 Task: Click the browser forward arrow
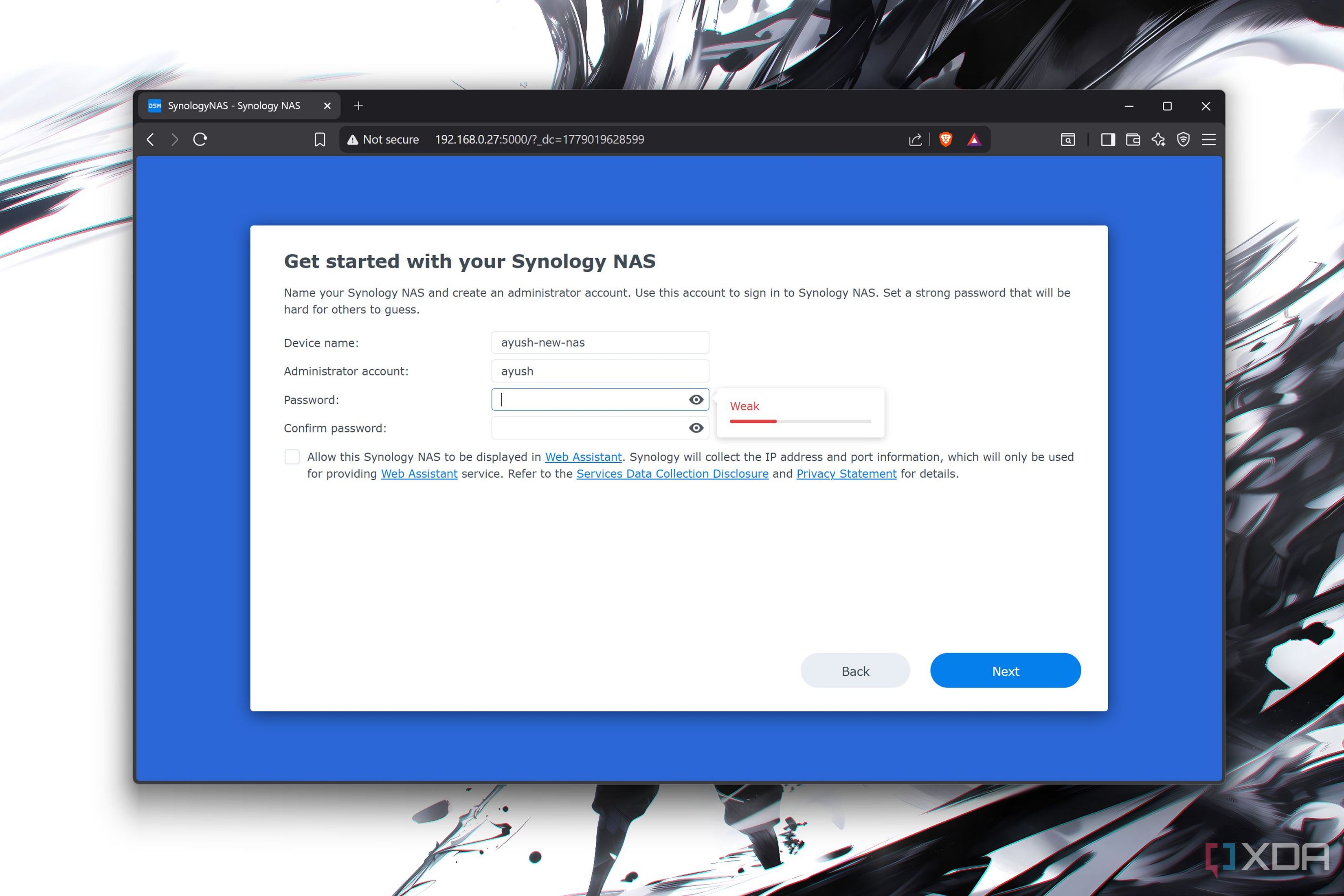coord(175,139)
